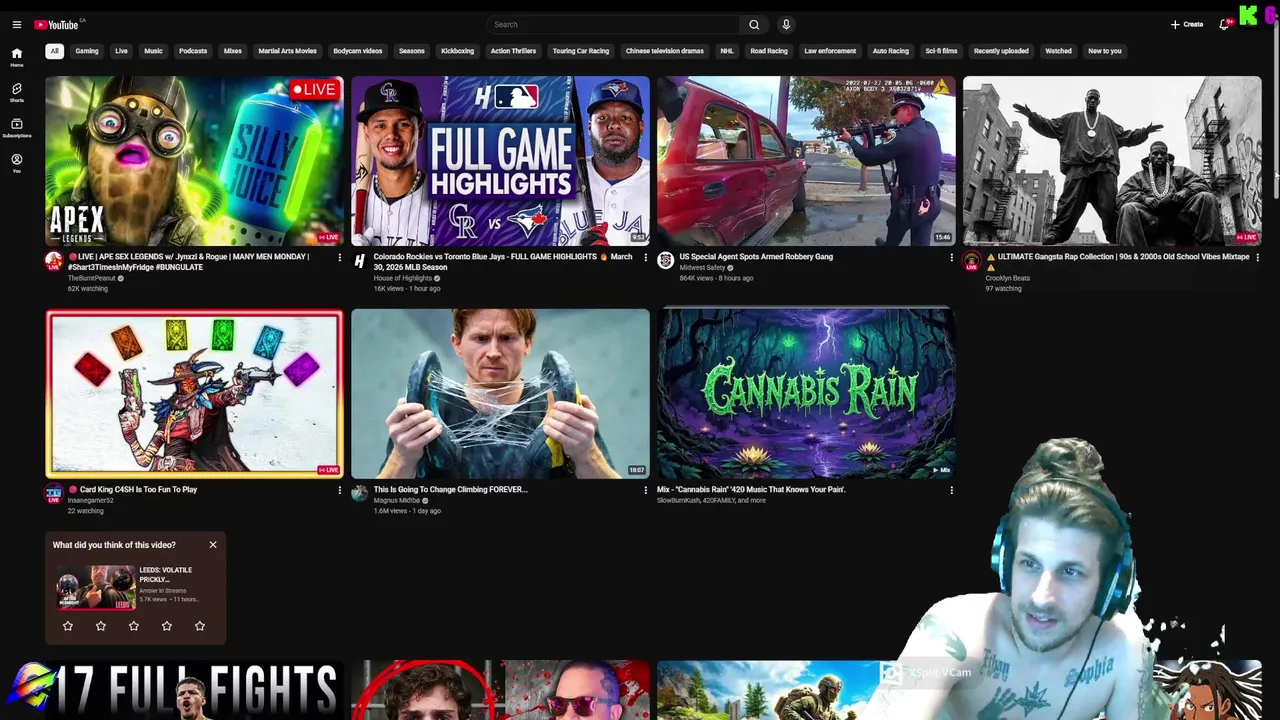Open the climbing video thumbnail
Image resolution: width=1280 pixels, height=720 pixels.
[500, 394]
